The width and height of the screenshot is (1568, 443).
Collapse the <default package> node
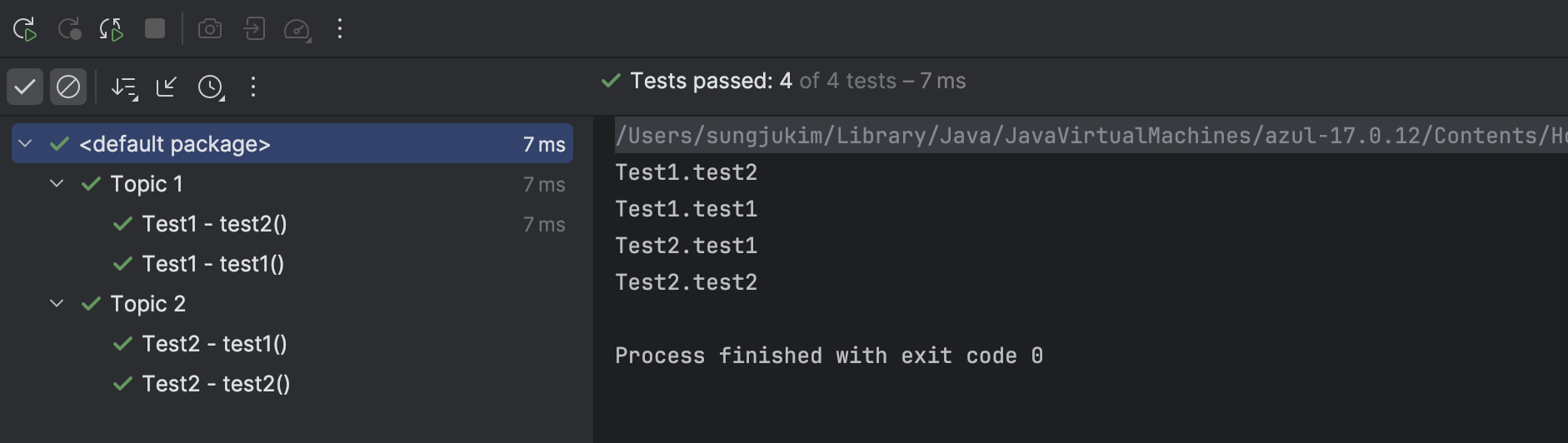(x=26, y=144)
